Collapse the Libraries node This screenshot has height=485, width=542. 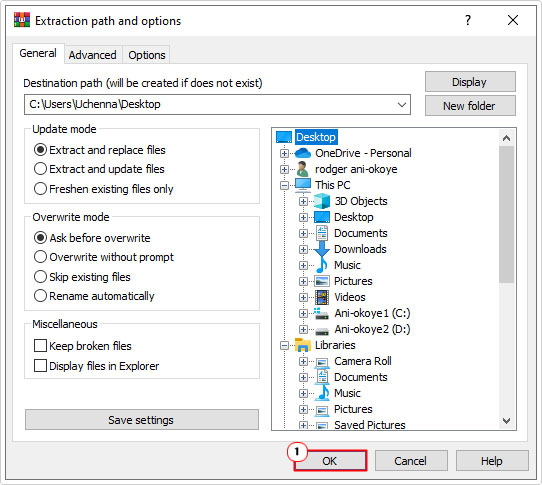tap(284, 345)
